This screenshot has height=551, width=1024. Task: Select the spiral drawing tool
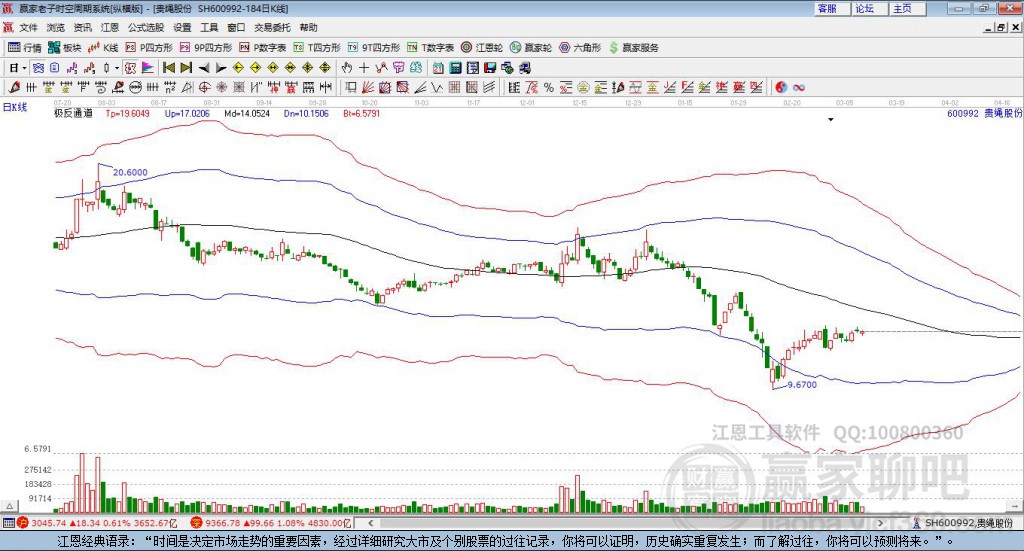tap(101, 87)
